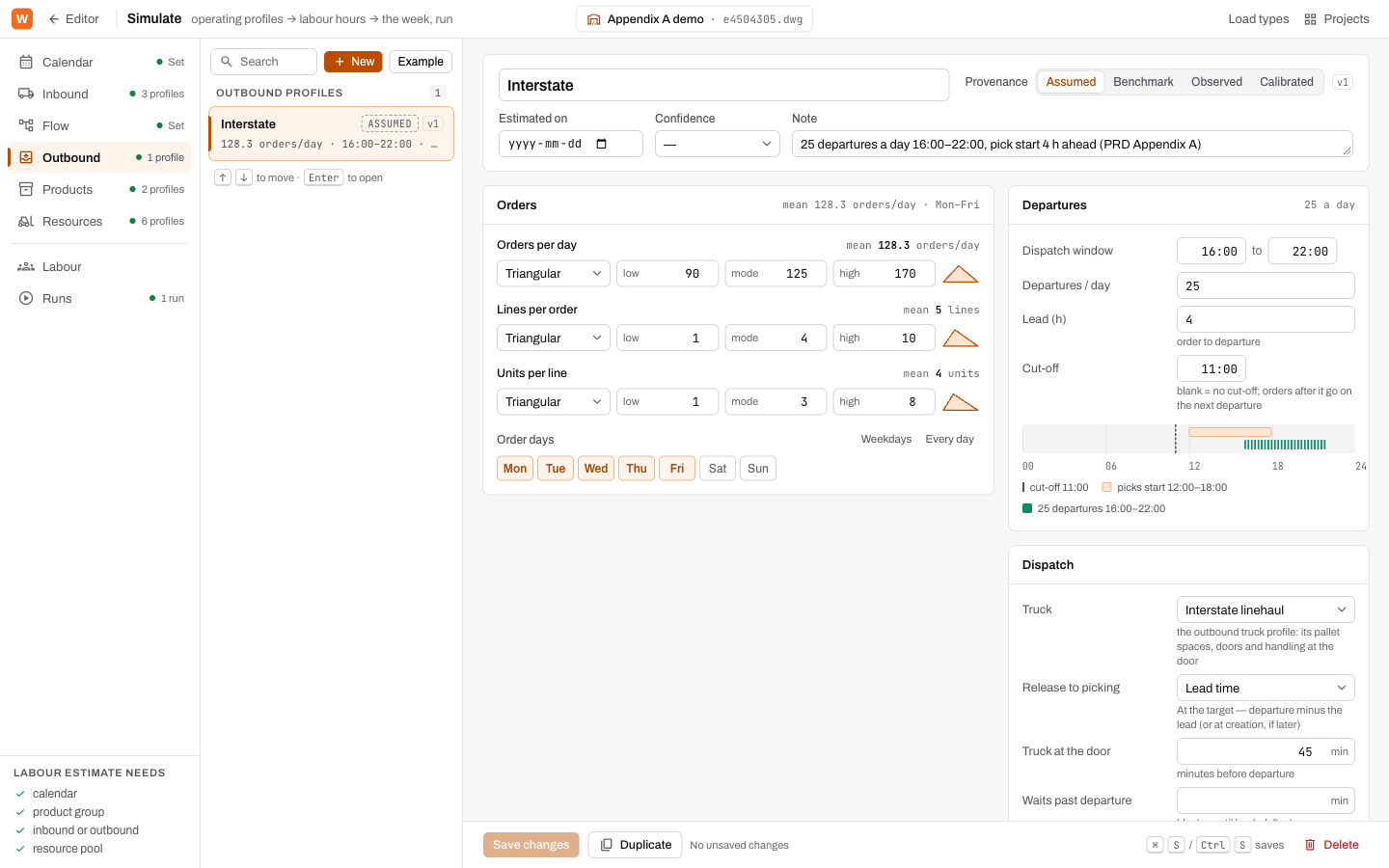Toggle Wed order day
This screenshot has height=868, width=1389.
[x=596, y=469]
